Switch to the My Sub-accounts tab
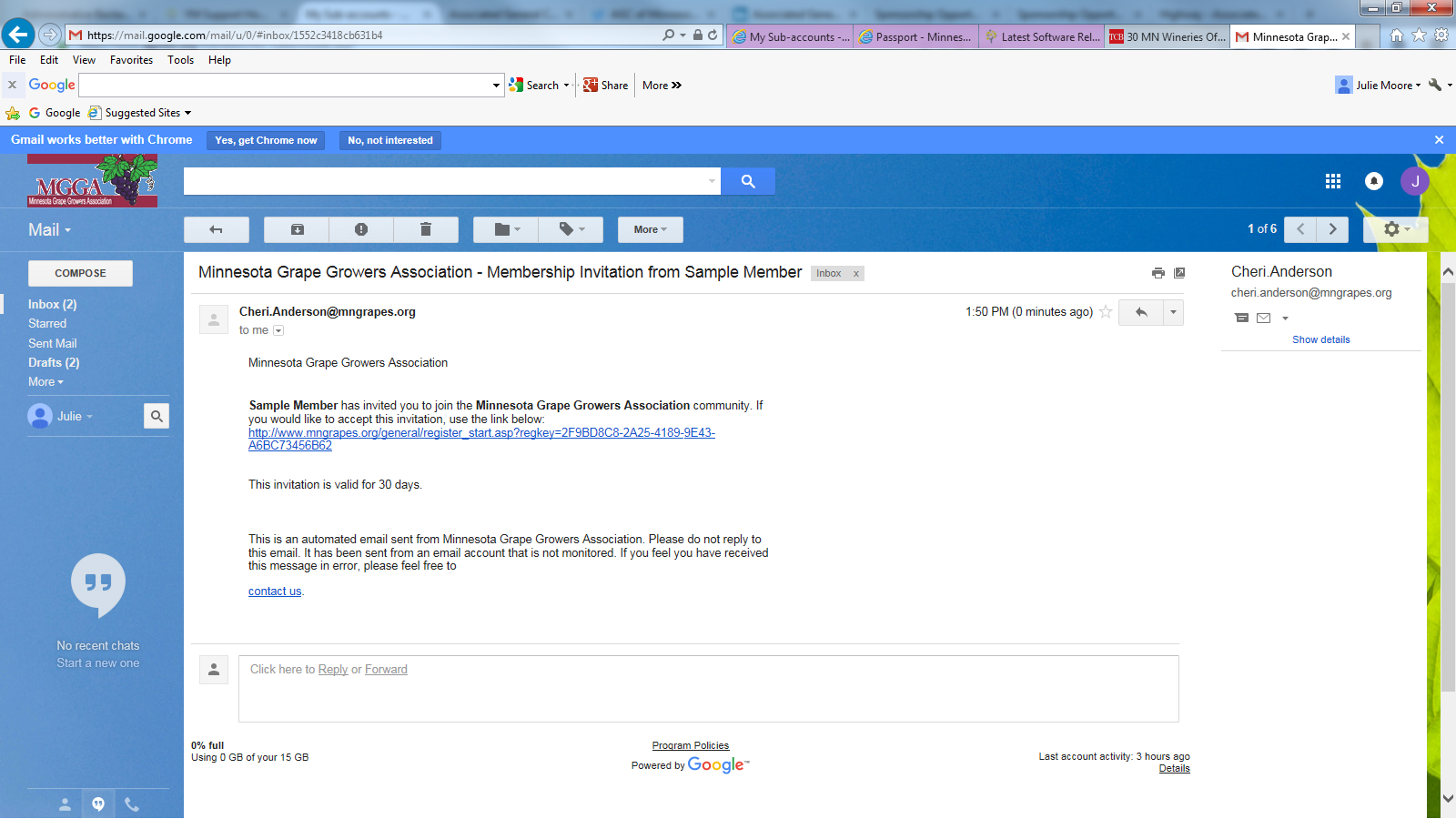This screenshot has height=819, width=1456. (790, 36)
